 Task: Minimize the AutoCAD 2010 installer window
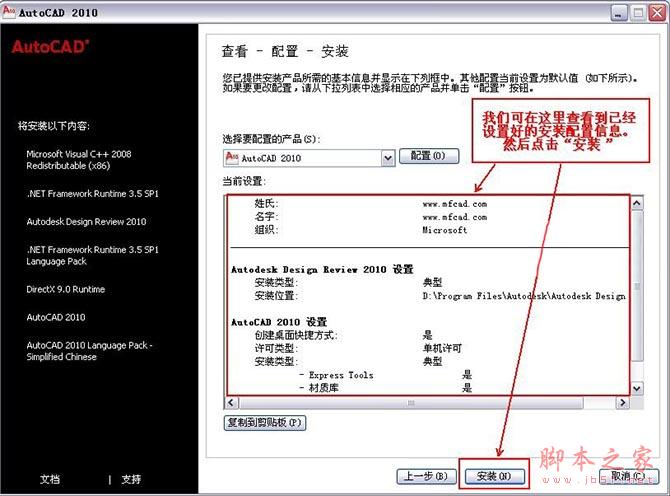pyautogui.click(x=618, y=13)
